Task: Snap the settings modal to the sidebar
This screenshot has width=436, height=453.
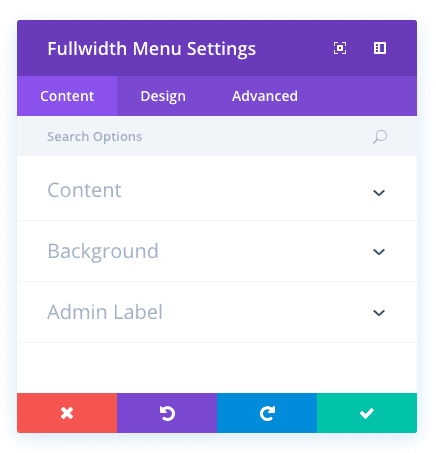Action: pos(380,48)
